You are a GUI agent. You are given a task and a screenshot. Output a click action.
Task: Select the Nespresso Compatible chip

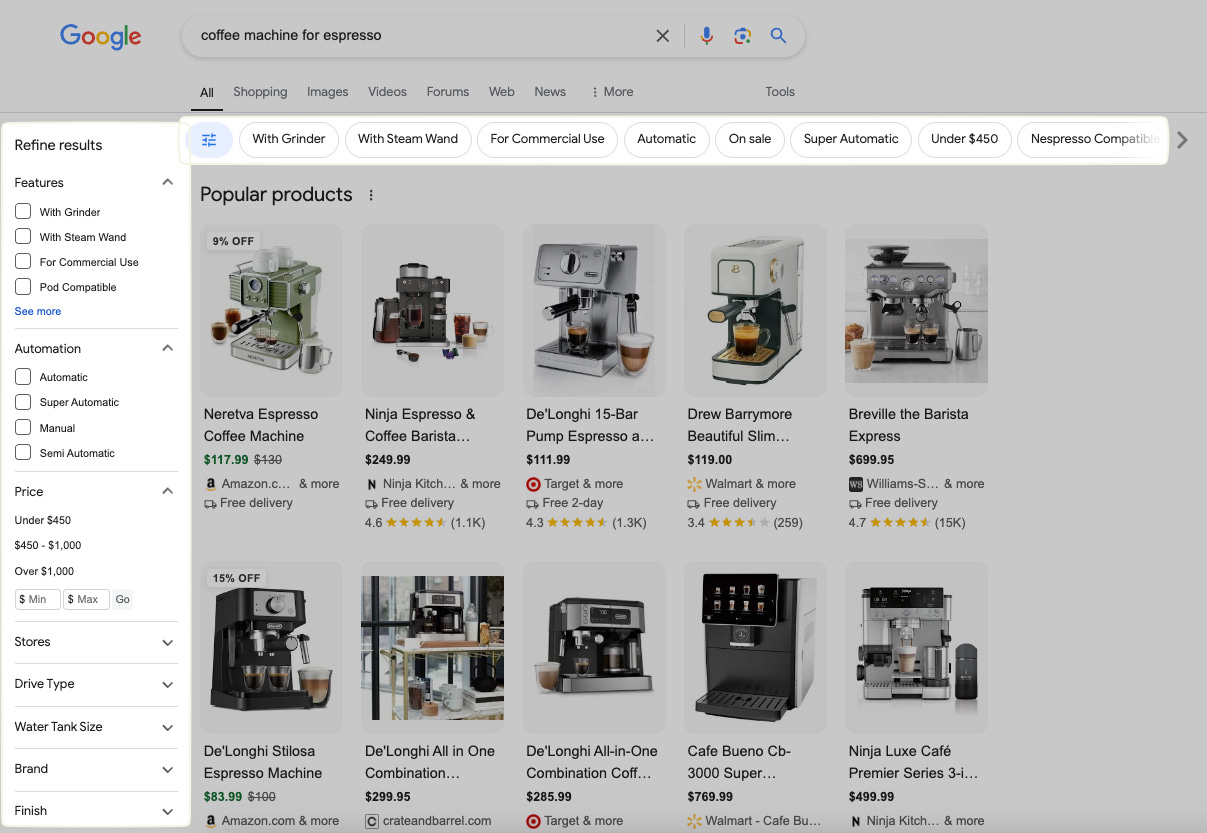pyautogui.click(x=1092, y=139)
